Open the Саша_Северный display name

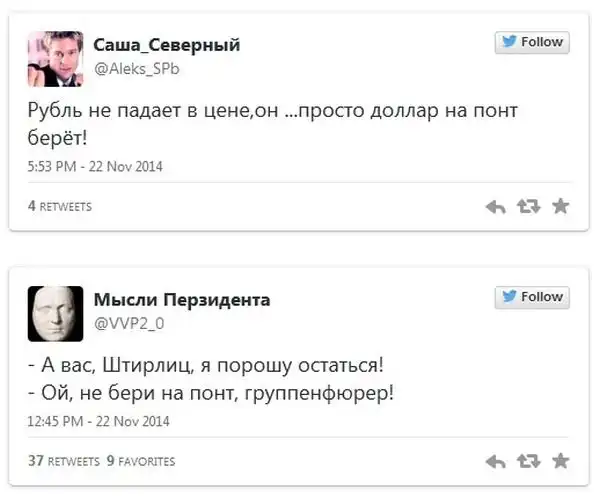coord(166,45)
